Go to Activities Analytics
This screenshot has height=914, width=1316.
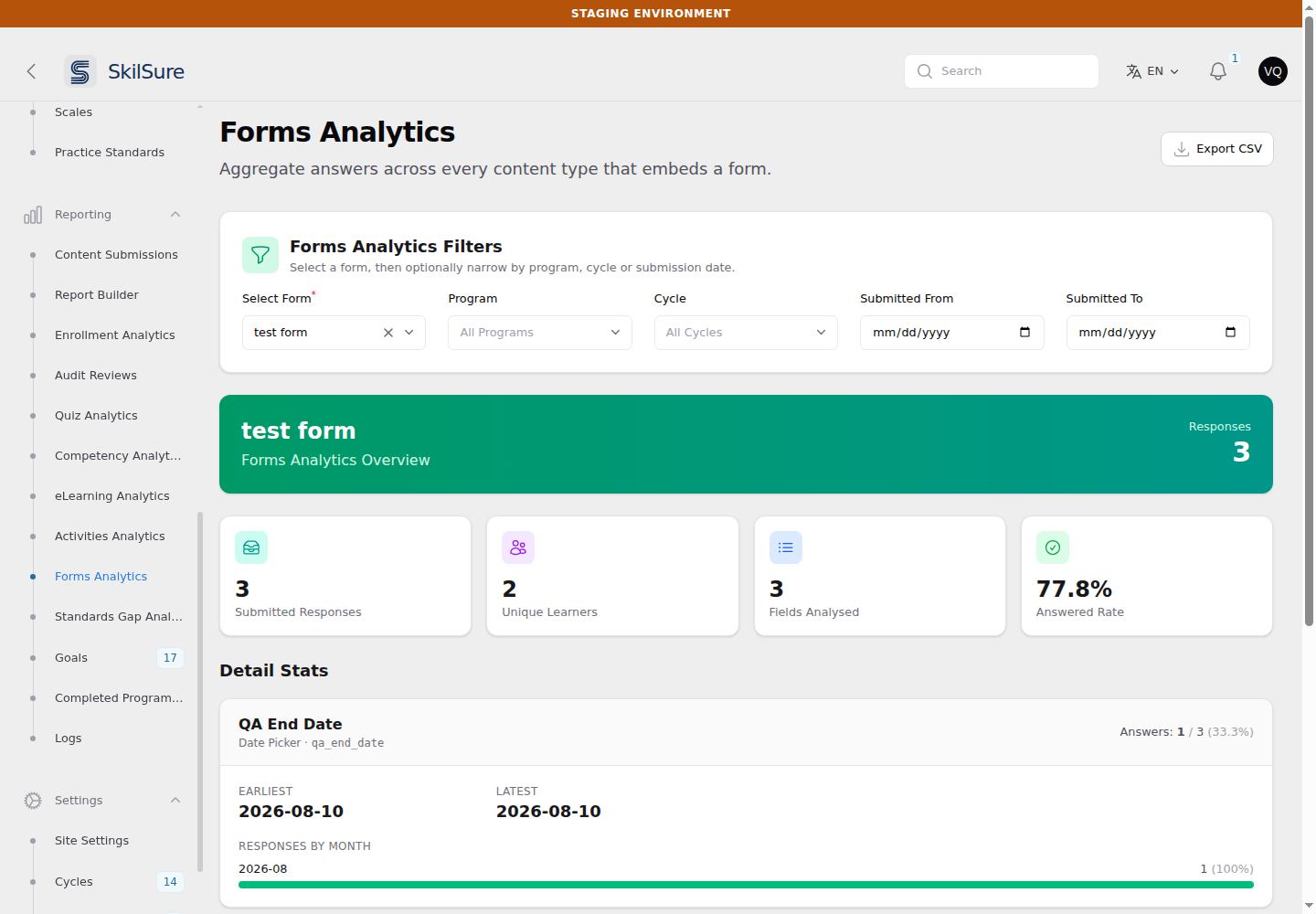point(110,537)
